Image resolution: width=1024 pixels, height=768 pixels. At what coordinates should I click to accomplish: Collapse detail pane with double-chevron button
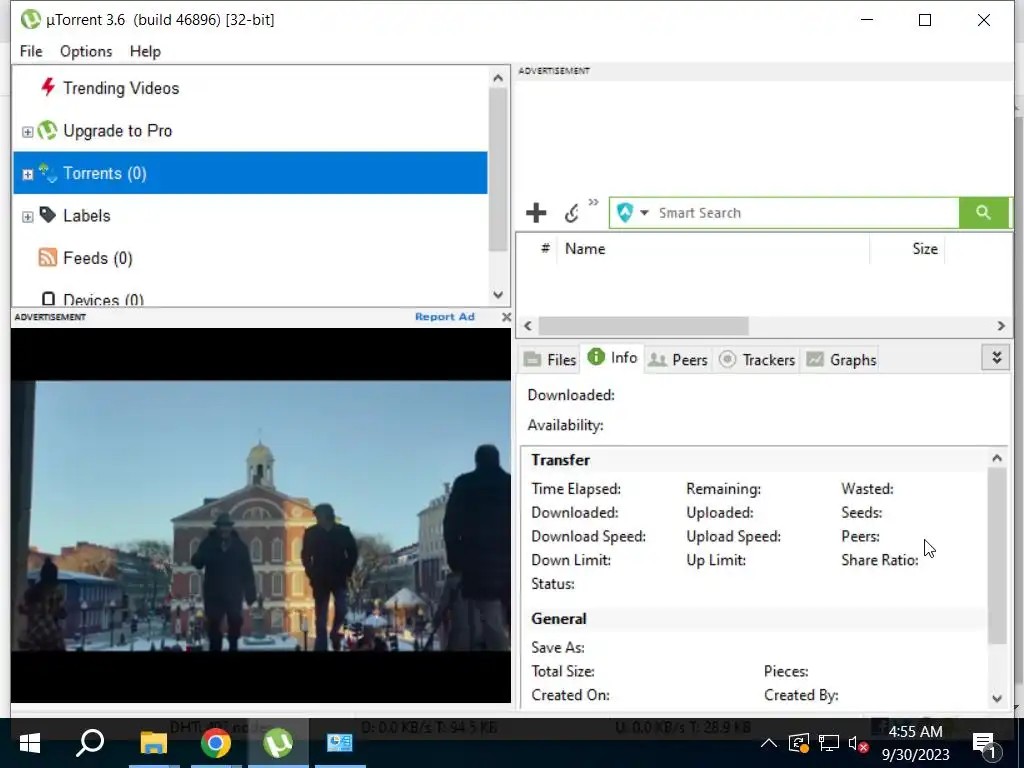[x=996, y=357]
